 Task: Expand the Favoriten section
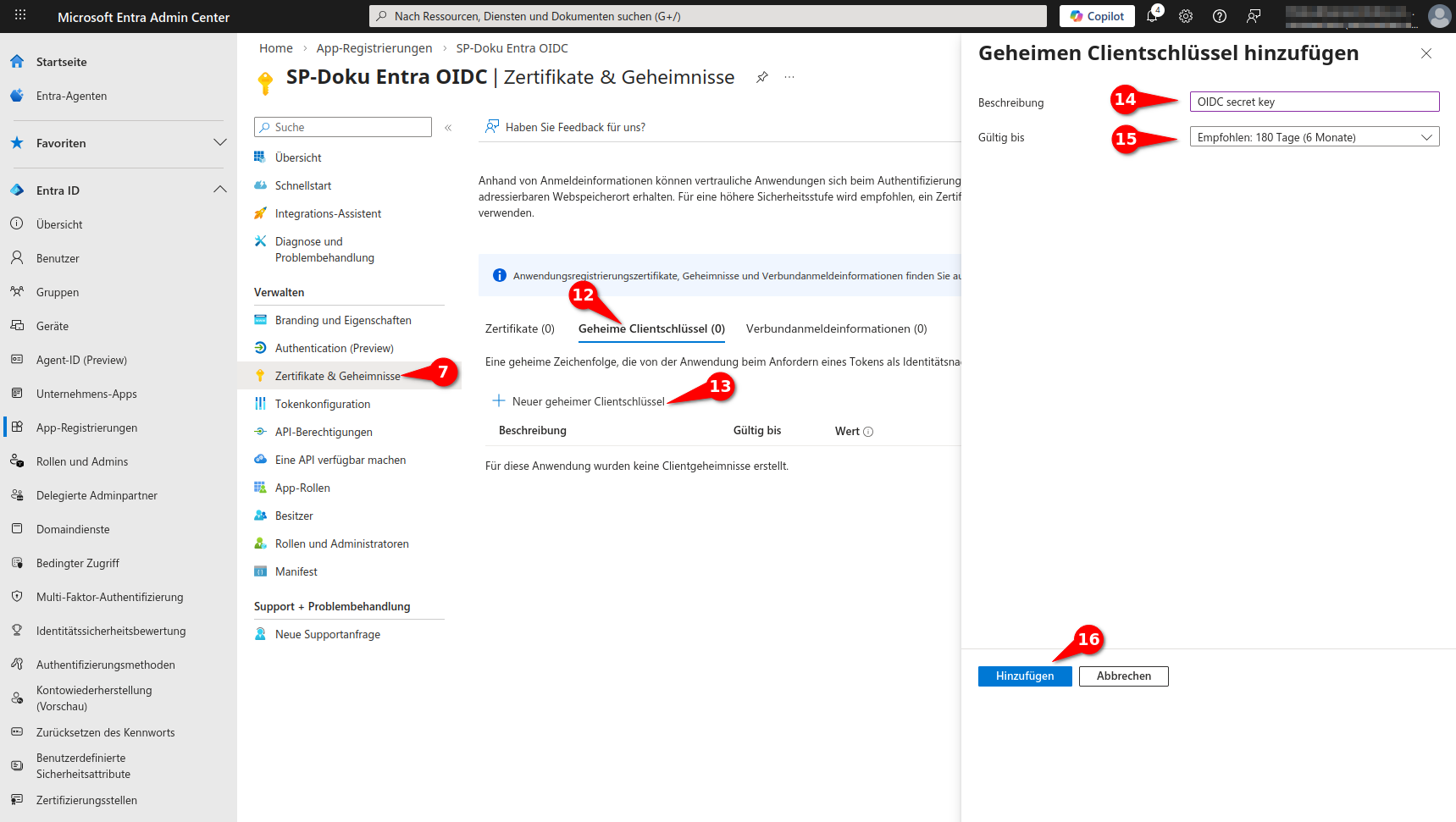tap(219, 143)
